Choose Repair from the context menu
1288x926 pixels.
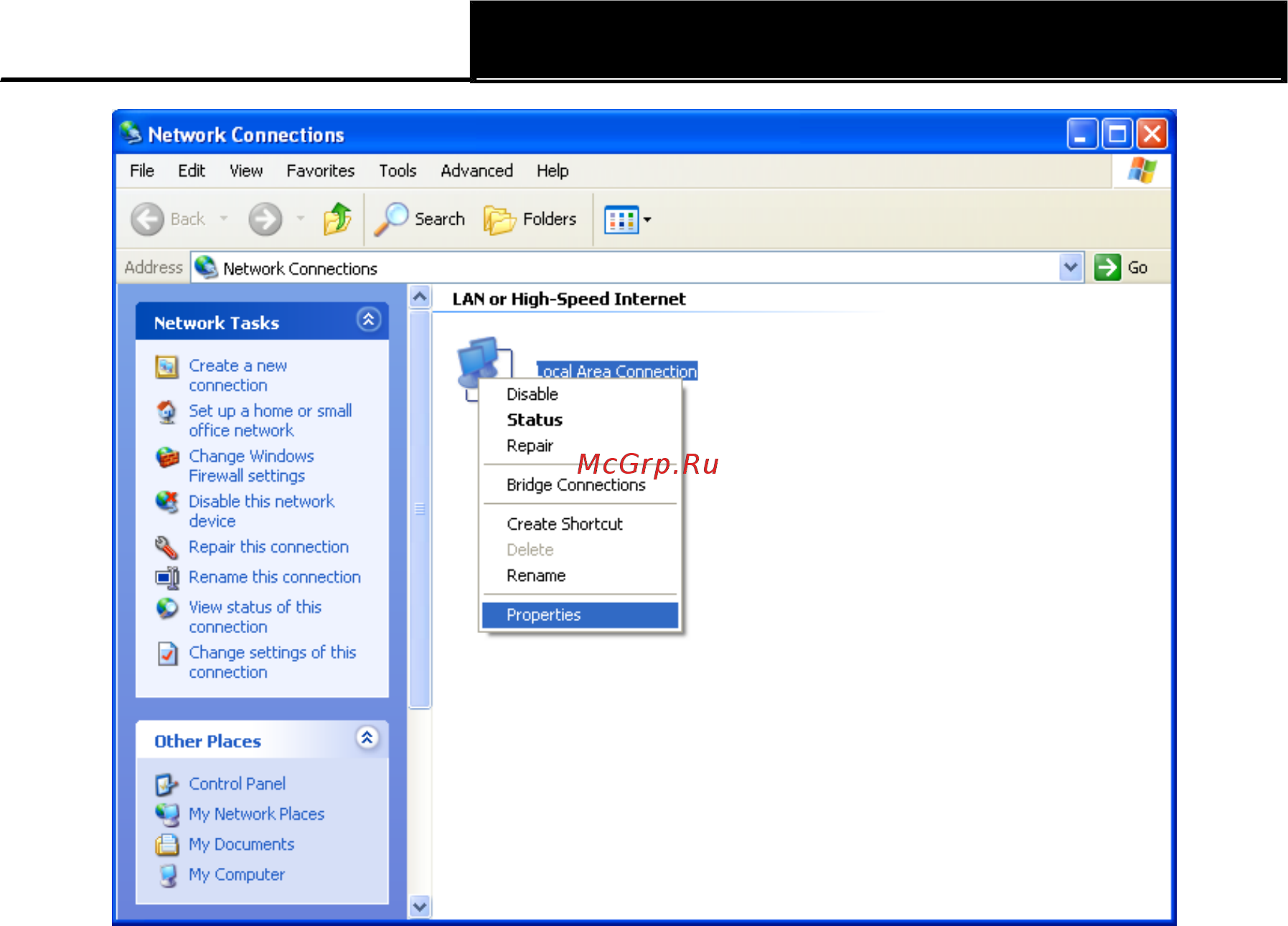click(580, 446)
